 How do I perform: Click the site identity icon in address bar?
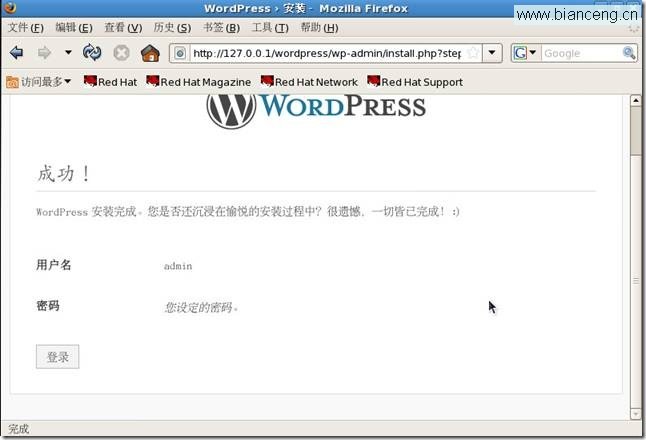click(180, 53)
